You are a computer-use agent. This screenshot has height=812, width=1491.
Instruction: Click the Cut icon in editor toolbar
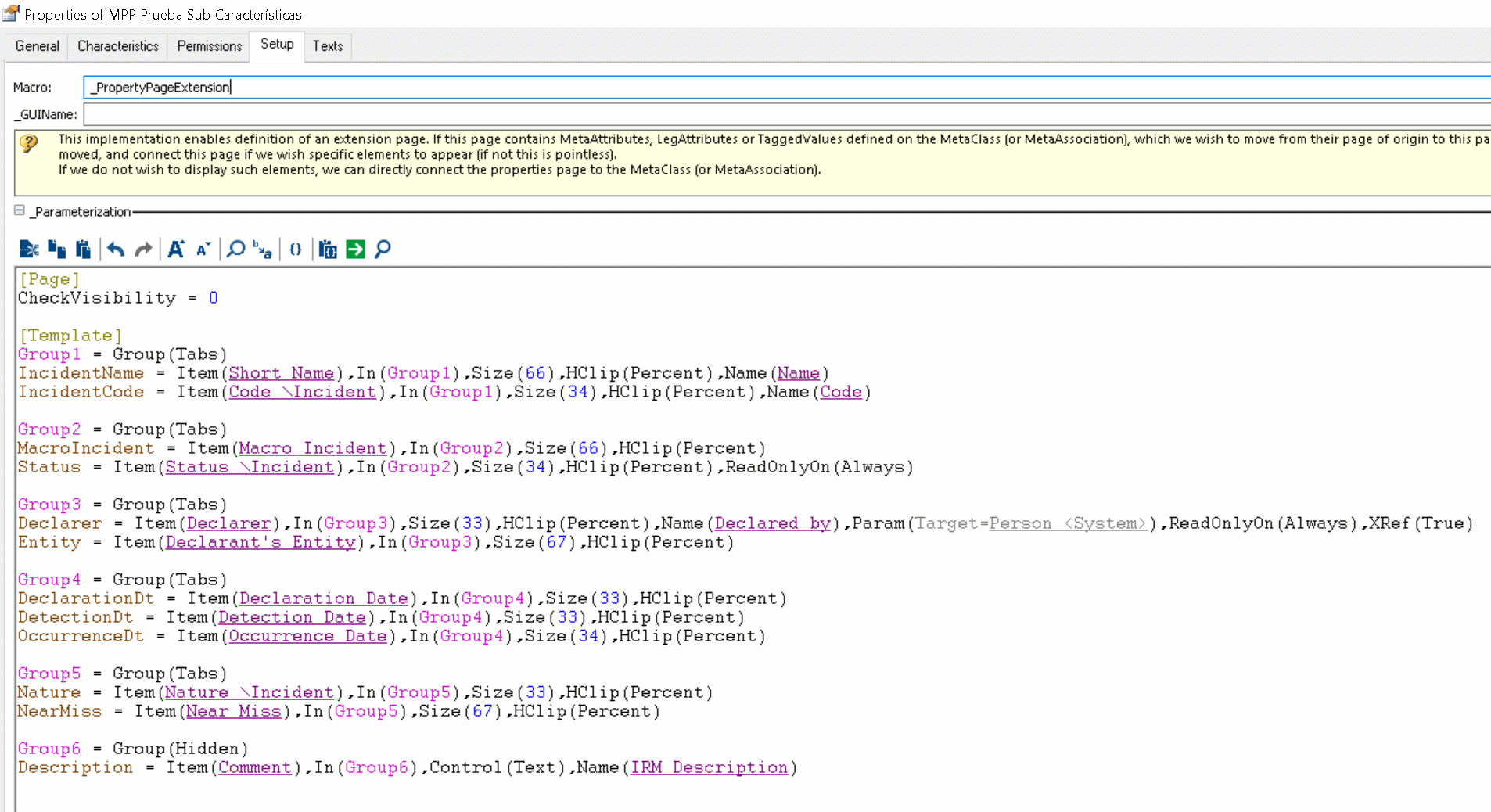(x=29, y=250)
